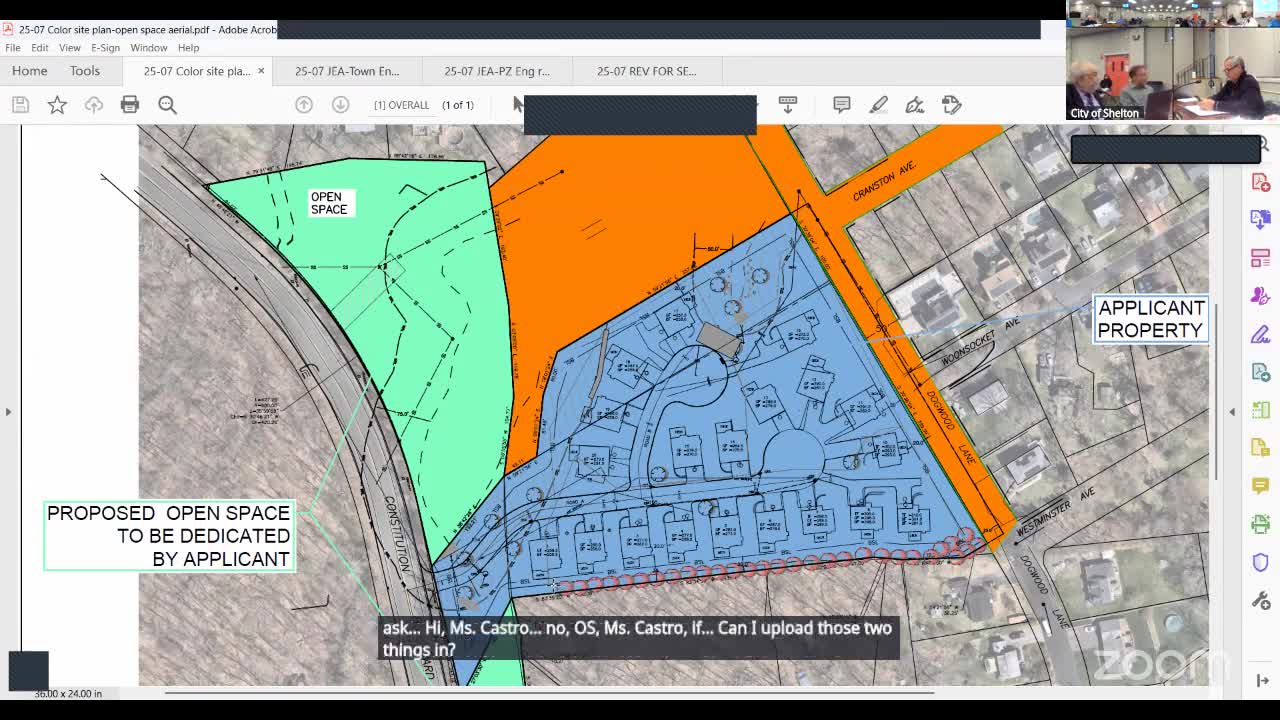Click the OPEN SPACE label on plan

click(x=329, y=203)
